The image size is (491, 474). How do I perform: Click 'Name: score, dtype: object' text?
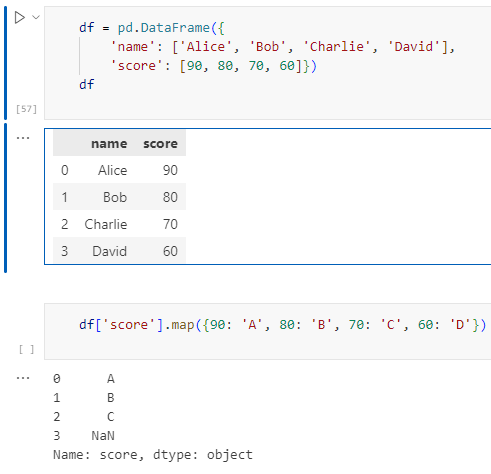click(153, 455)
